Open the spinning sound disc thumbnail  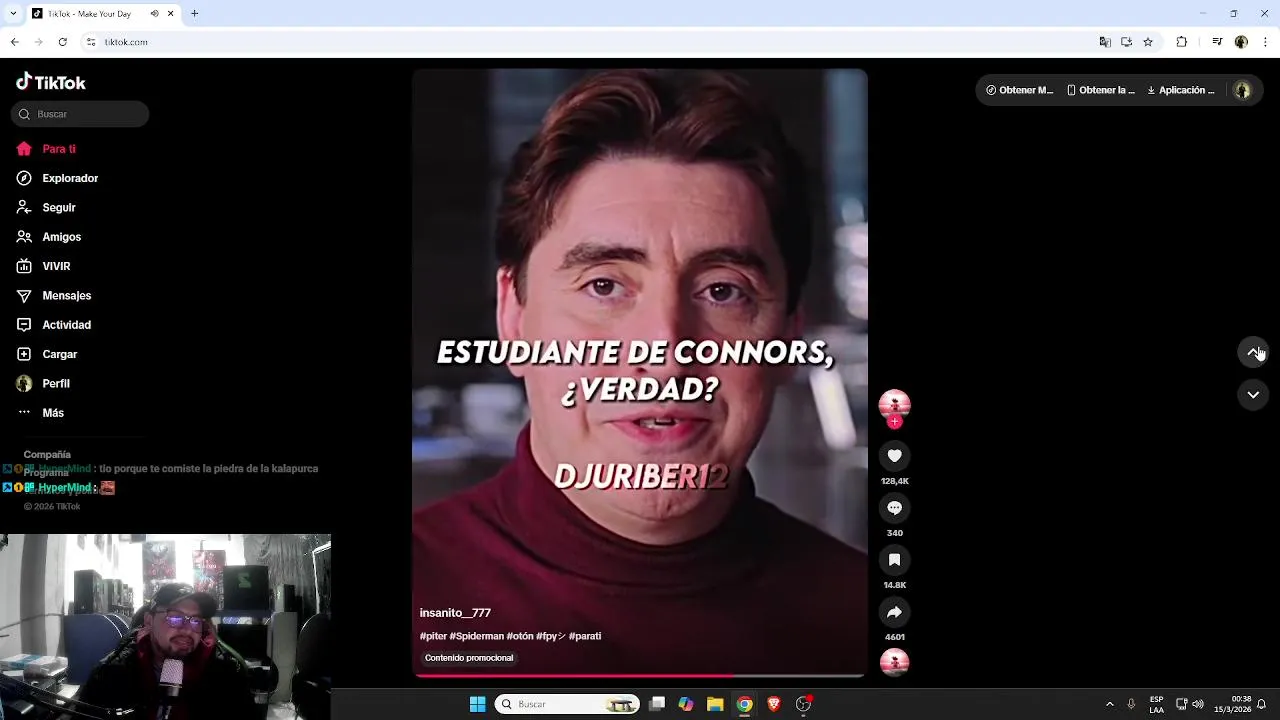[894, 662]
